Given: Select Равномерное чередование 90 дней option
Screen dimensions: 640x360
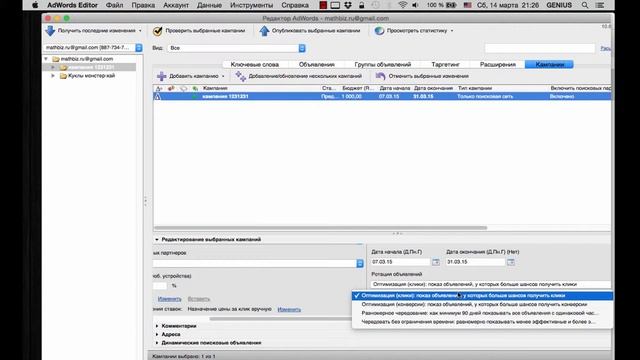Looking at the screenshot, I should point(482,313).
